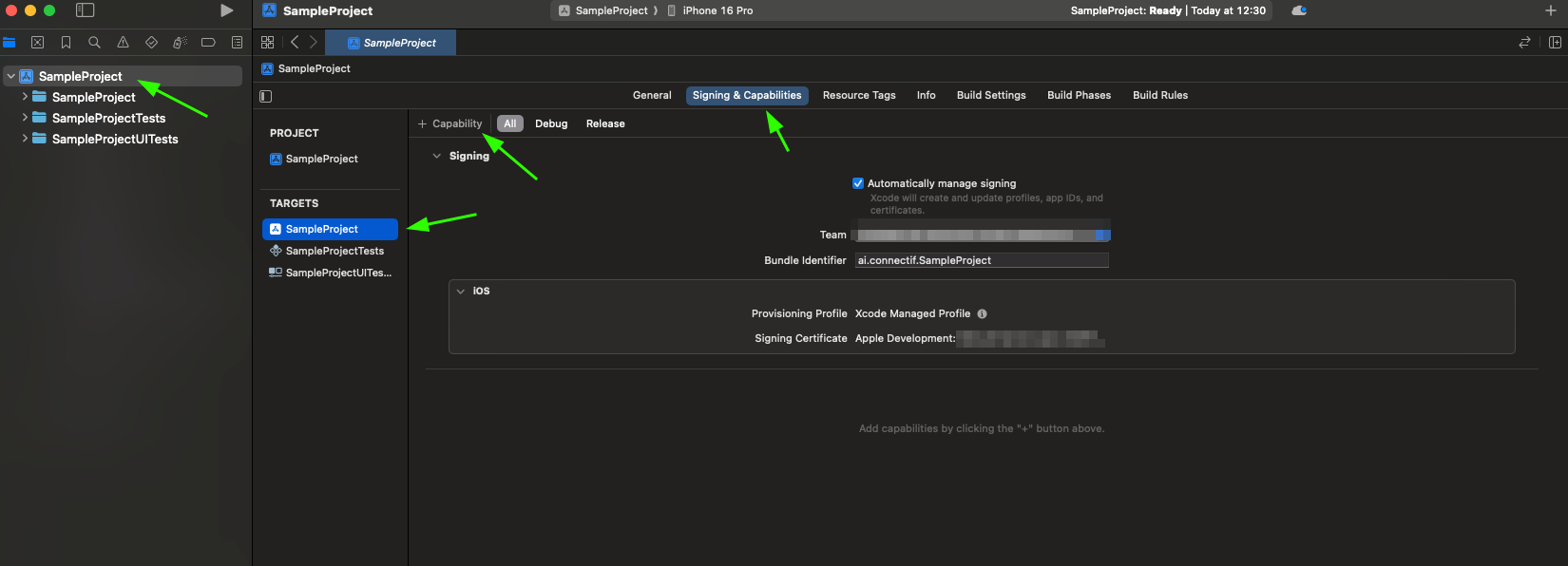This screenshot has width=1568, height=566.
Task: Select the SampleProjectUITests target
Action: point(330,273)
